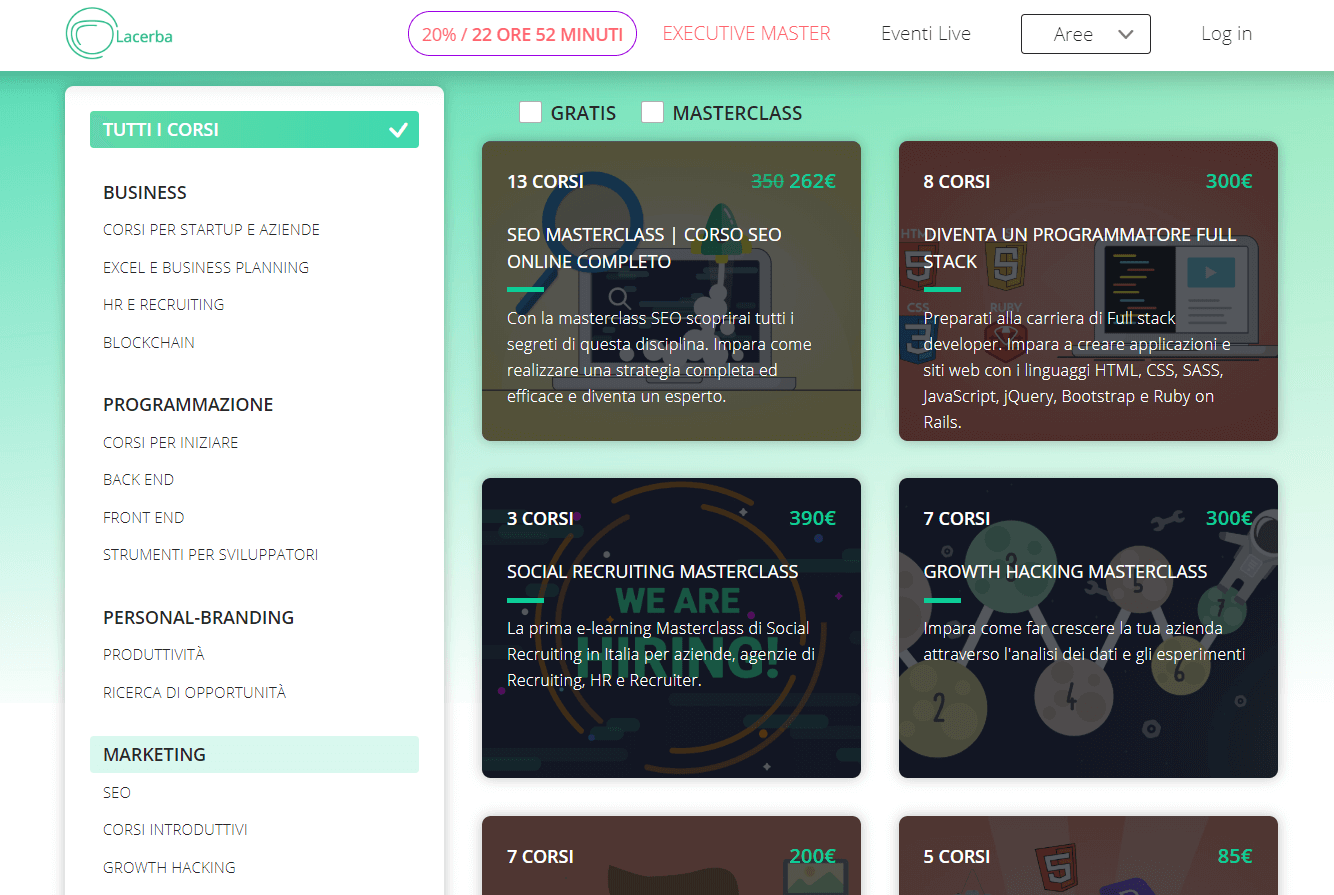Choose SEO under Marketing
Image resolution: width=1334 pixels, height=895 pixels.
click(117, 793)
